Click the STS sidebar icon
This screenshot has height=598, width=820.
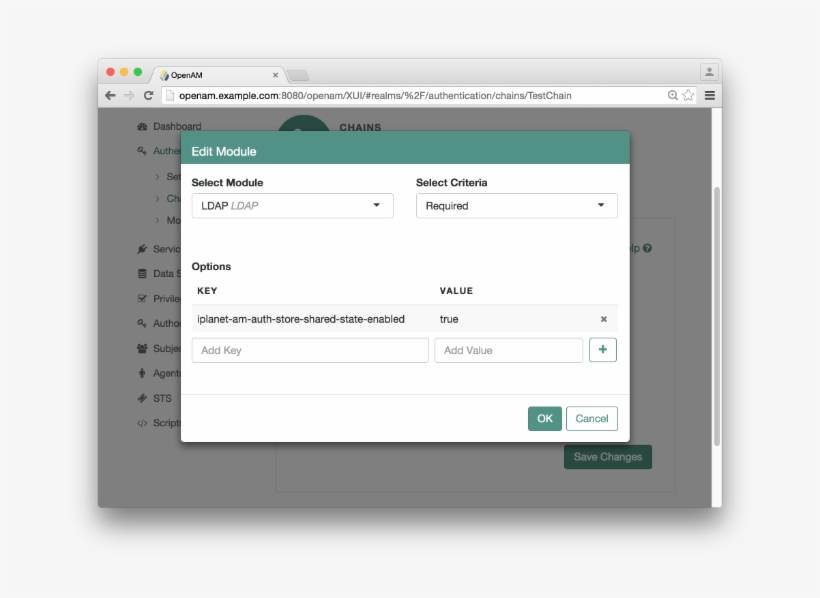141,397
